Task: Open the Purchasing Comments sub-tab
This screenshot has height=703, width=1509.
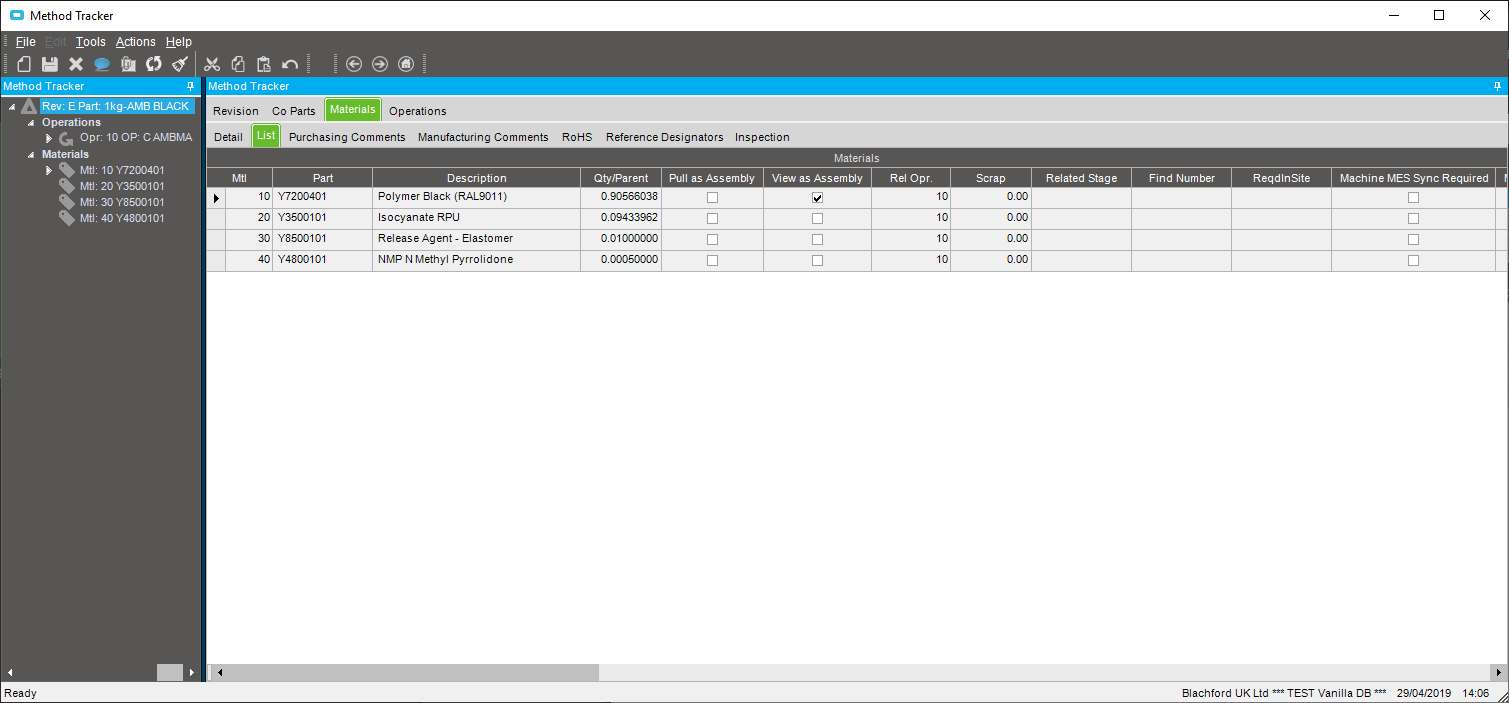Action: click(x=347, y=137)
